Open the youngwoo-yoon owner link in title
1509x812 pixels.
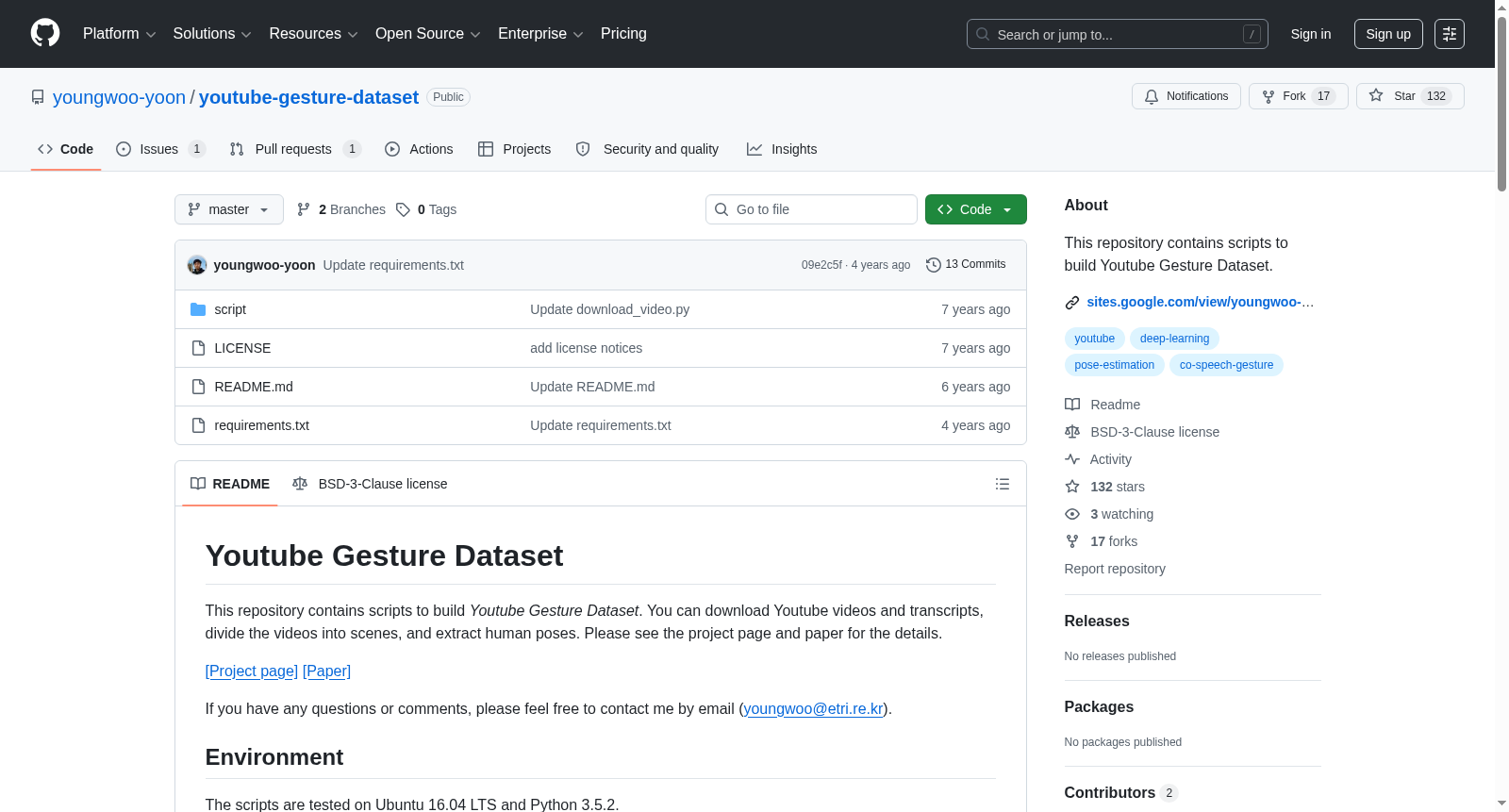click(119, 97)
